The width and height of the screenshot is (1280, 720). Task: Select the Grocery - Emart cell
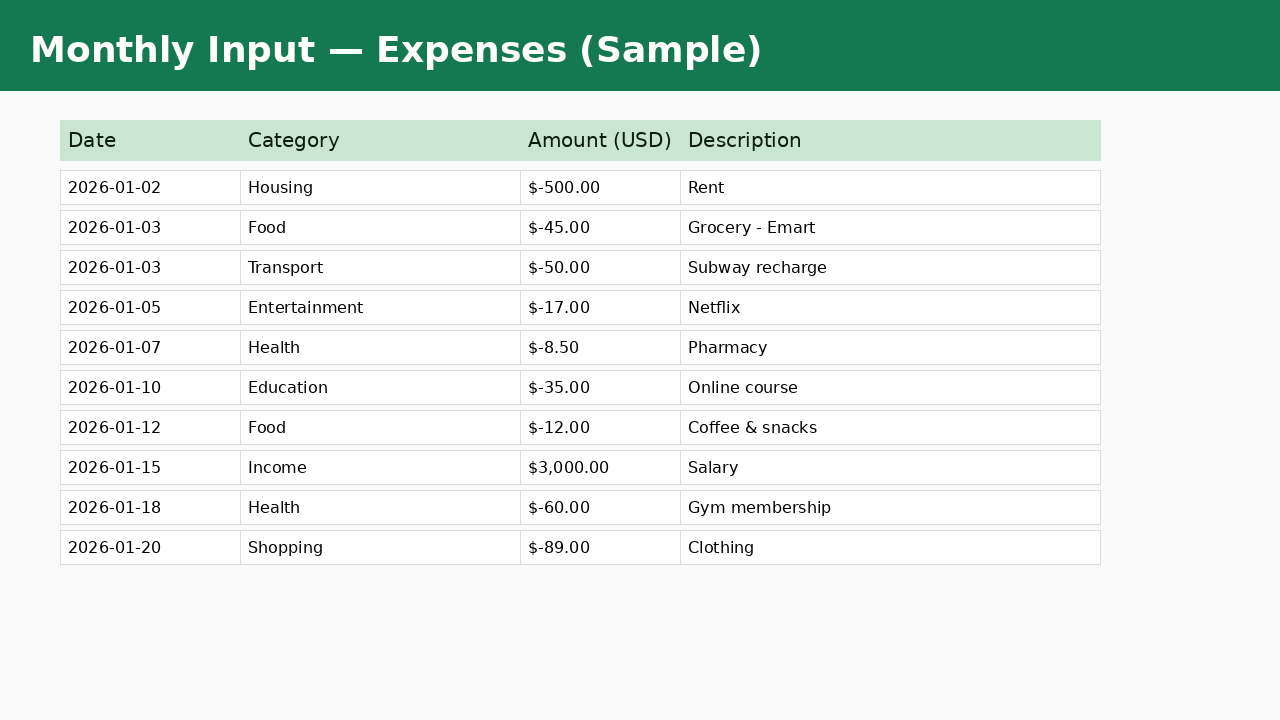pos(751,228)
